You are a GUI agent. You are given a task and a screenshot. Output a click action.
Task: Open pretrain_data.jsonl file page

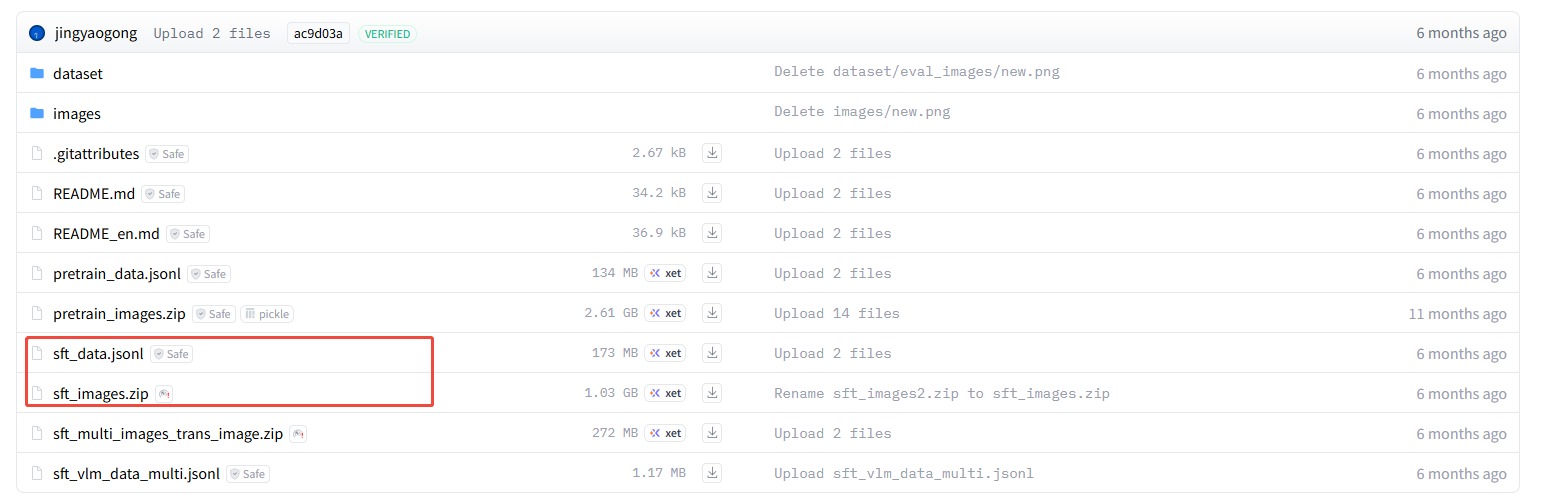[x=117, y=274]
